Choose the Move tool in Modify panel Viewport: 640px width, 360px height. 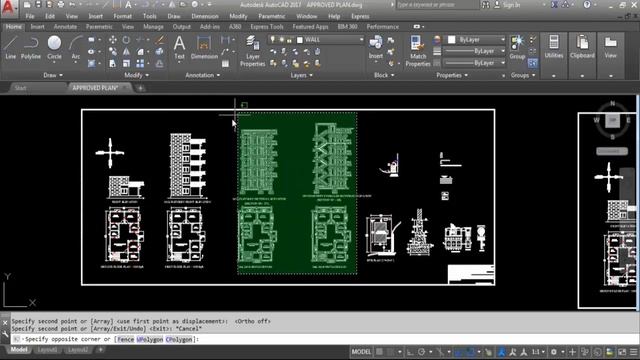click(x=113, y=40)
